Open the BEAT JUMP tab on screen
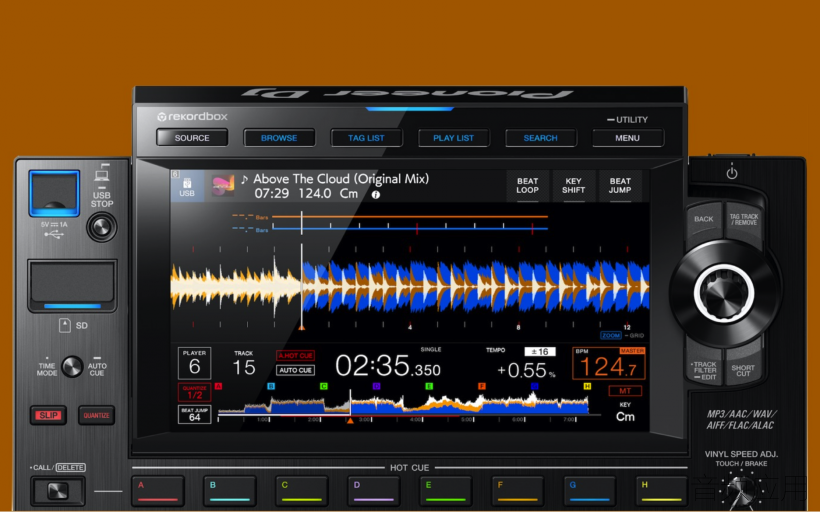 pyautogui.click(x=620, y=186)
